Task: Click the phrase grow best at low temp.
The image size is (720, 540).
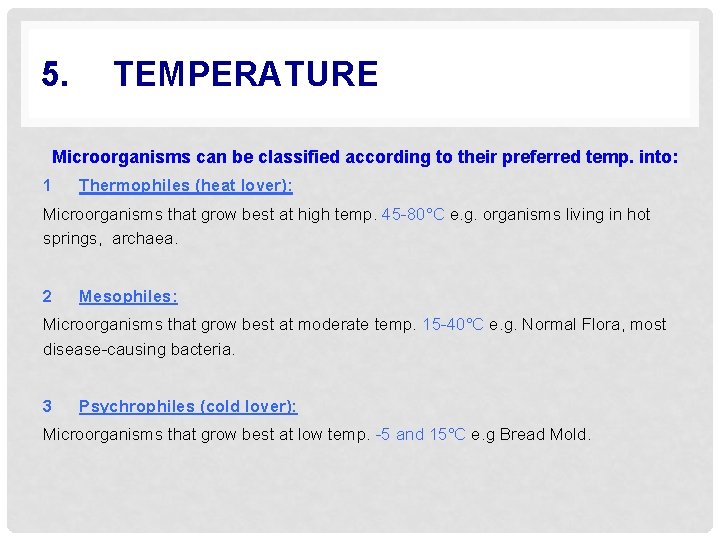Action: [x=285, y=434]
